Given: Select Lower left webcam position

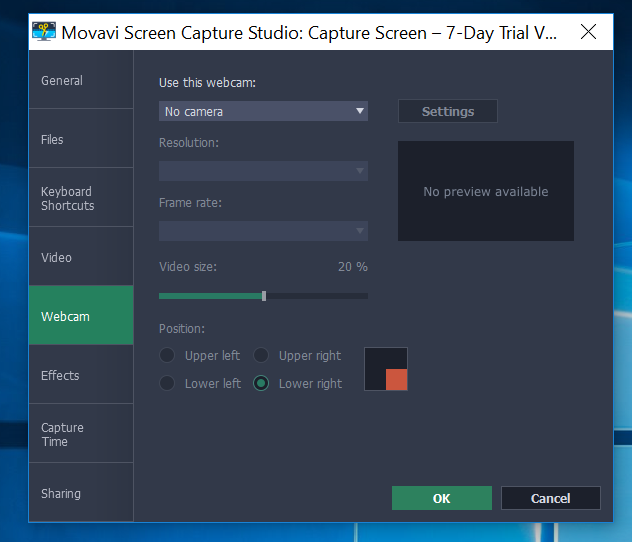Looking at the screenshot, I should point(167,384).
